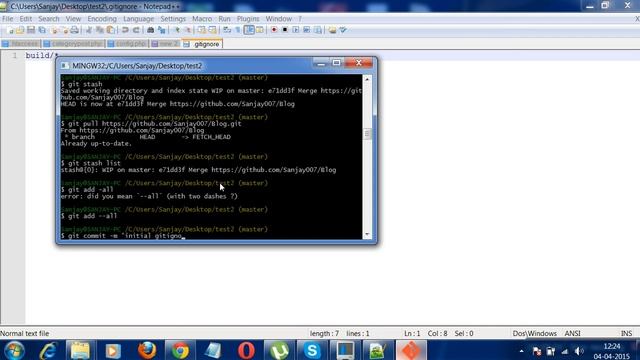640x360 pixels.
Task: Open Google Chrome from the taskbar
Action: 180,350
